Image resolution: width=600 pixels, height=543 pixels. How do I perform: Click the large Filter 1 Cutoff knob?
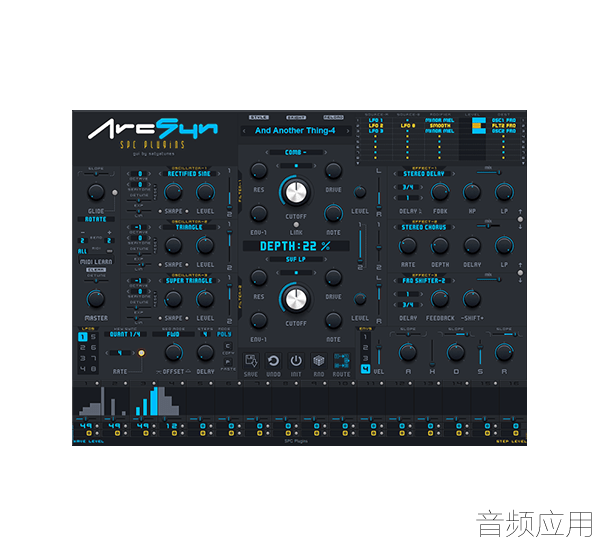(x=296, y=192)
